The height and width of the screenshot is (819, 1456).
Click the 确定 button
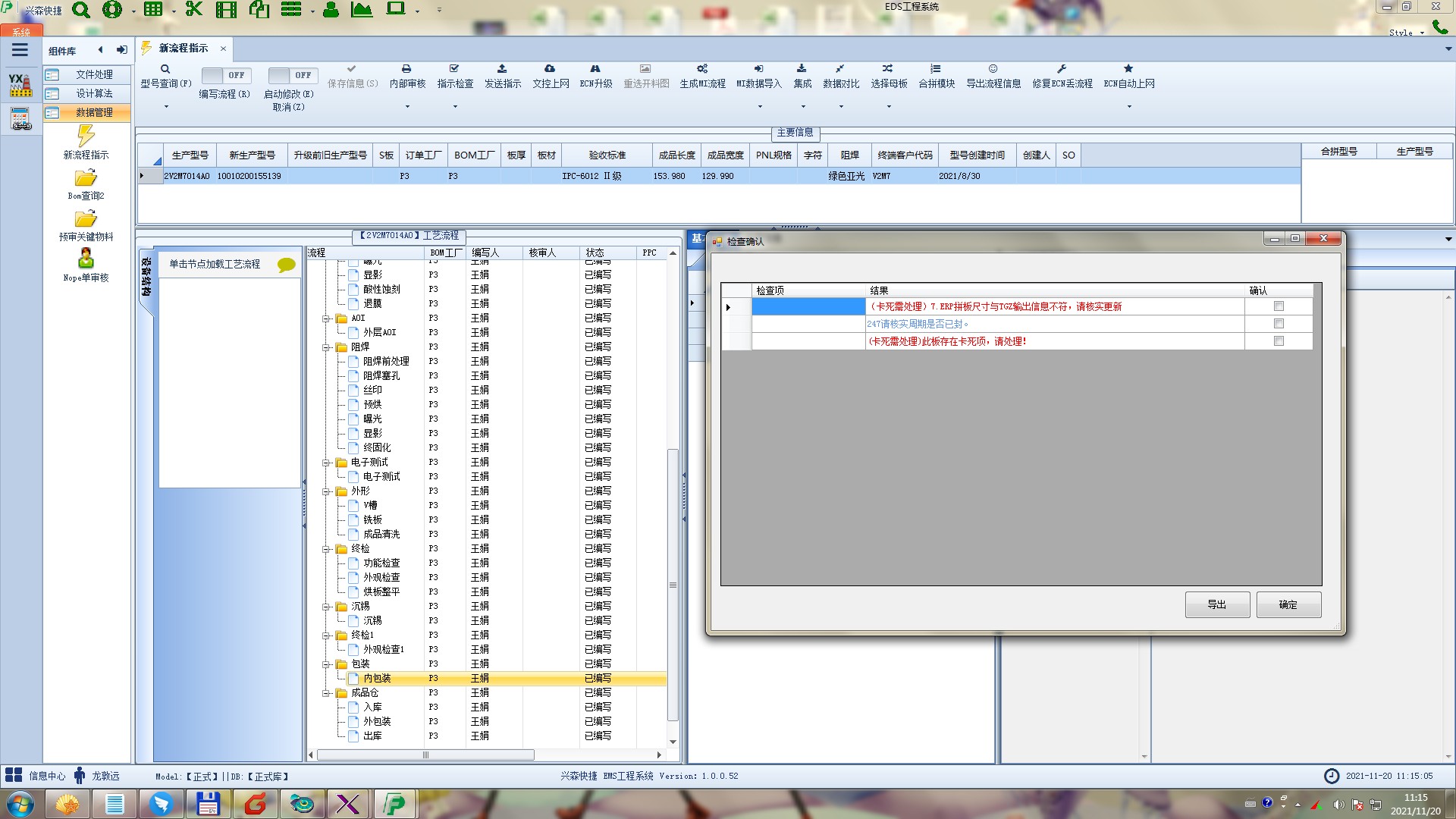[1288, 604]
